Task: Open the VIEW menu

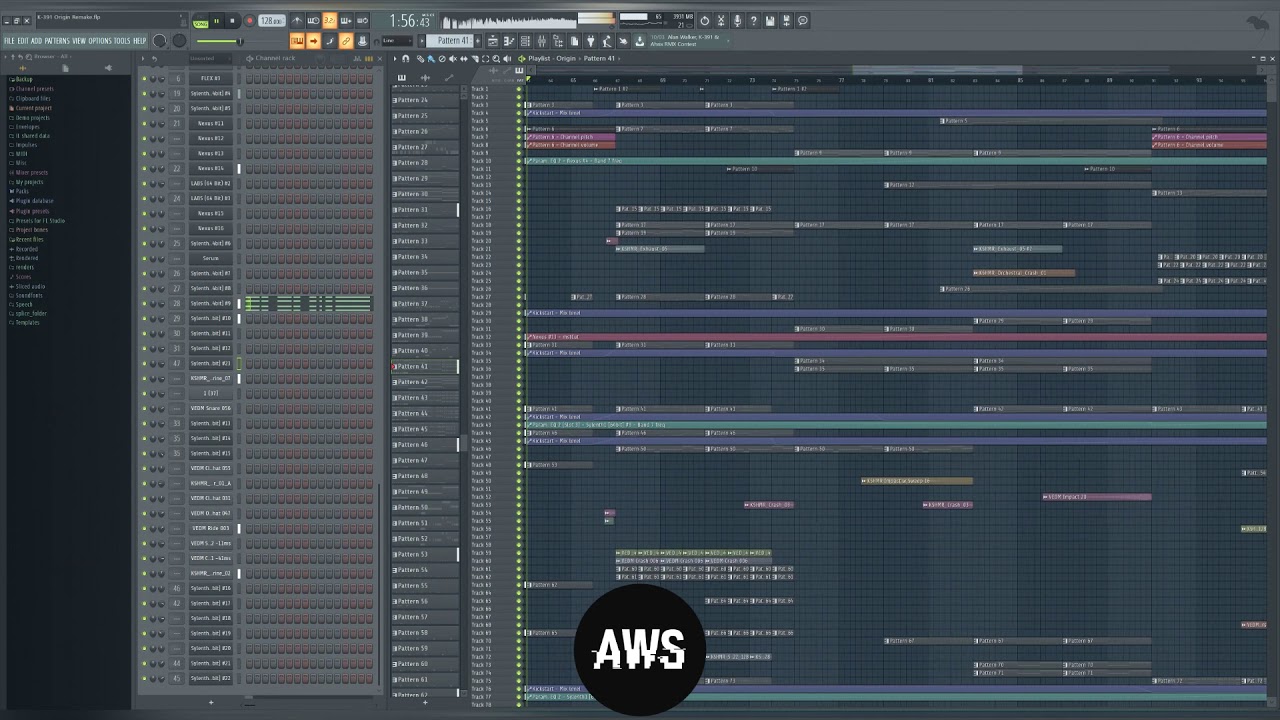Action: 79,41
